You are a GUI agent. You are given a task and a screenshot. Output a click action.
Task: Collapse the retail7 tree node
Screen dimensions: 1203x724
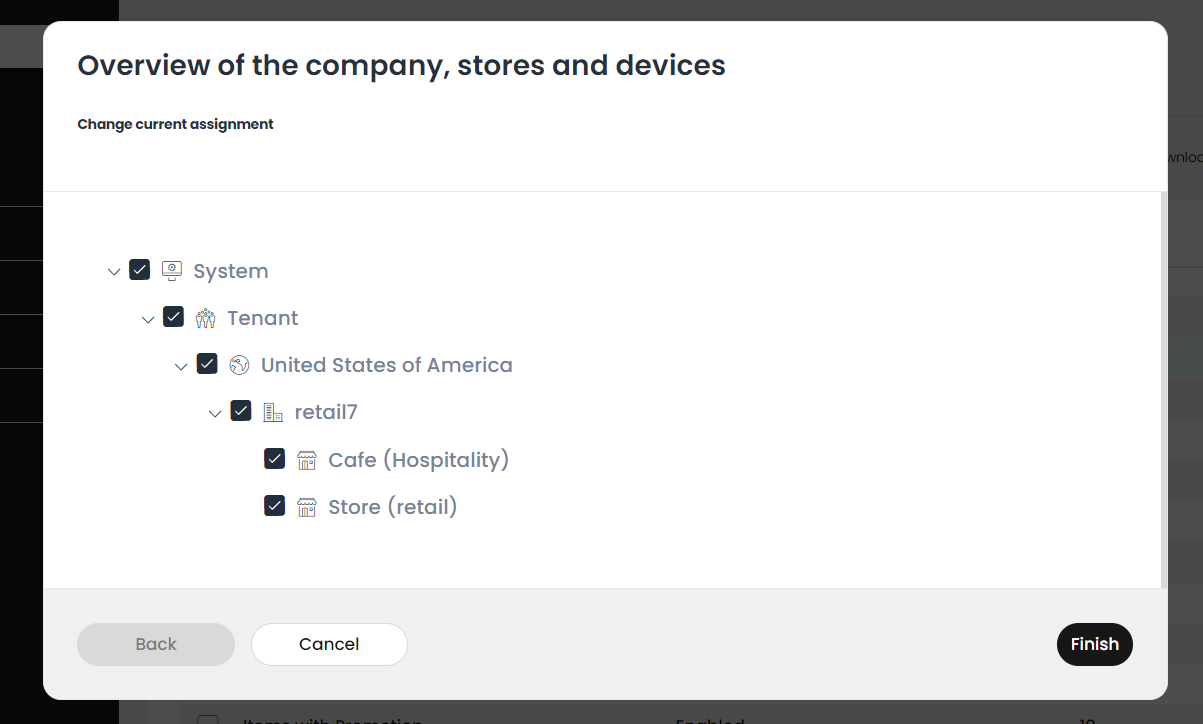[215, 413]
